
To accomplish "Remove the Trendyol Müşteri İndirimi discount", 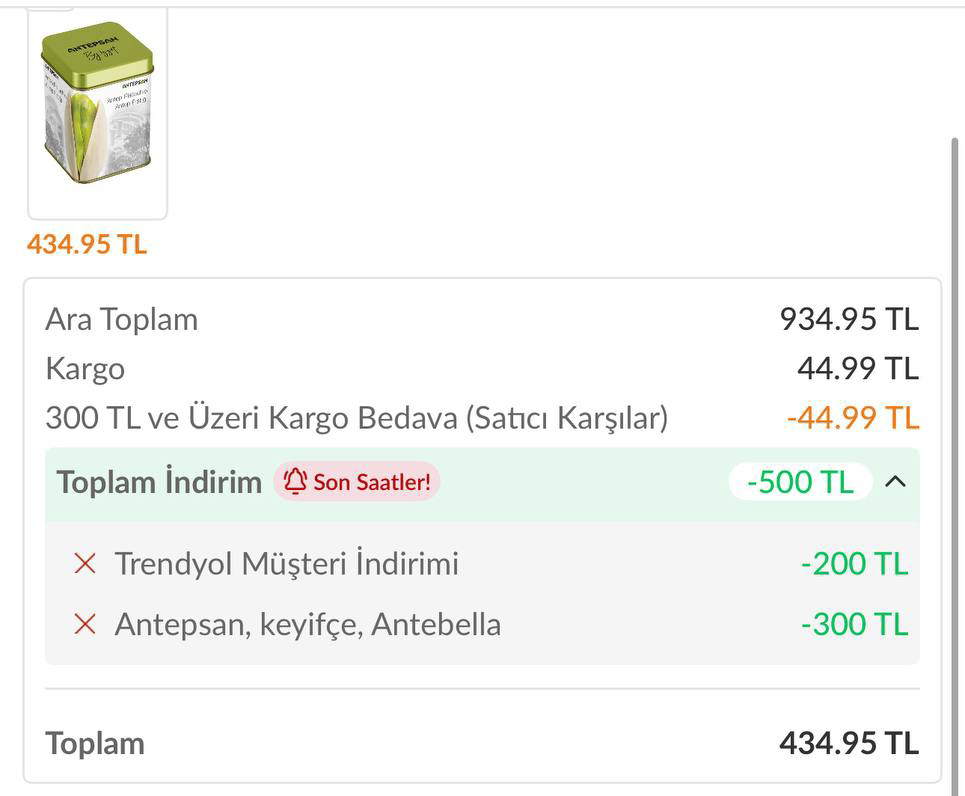I will pos(85,563).
